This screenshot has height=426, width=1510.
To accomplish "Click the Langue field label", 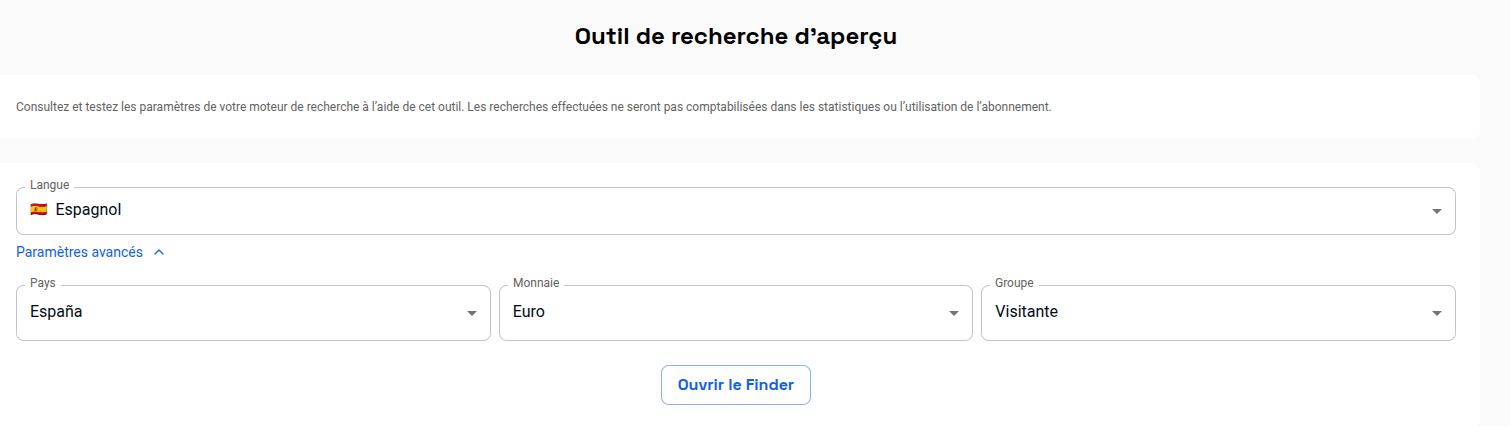I will [50, 185].
